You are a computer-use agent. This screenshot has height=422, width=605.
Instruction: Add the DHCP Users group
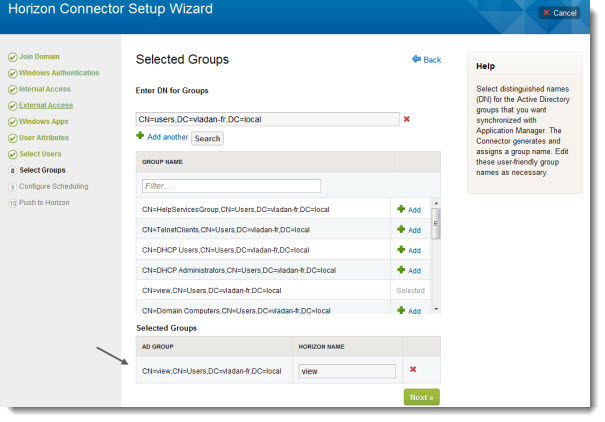coord(414,250)
